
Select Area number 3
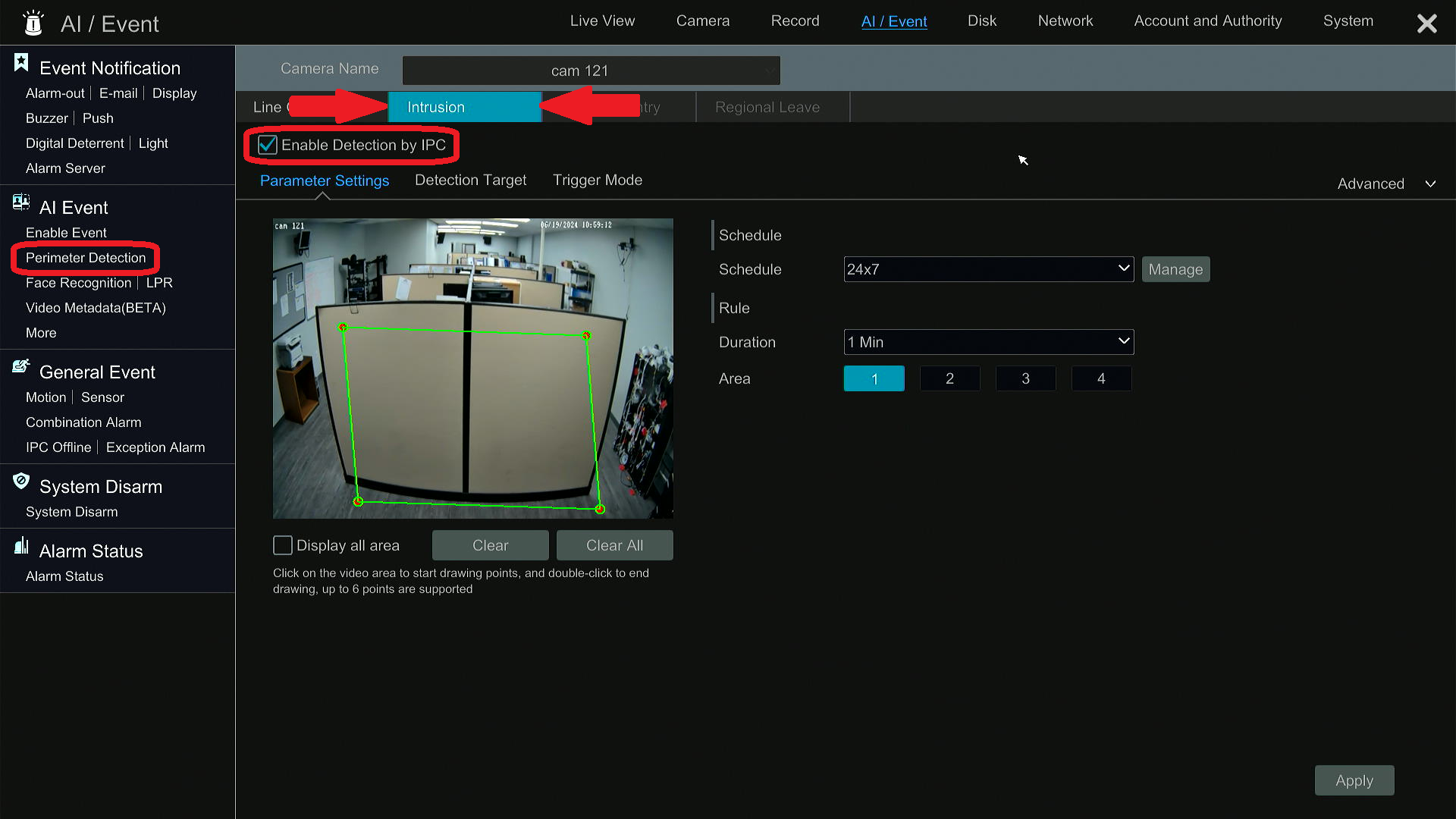click(1025, 378)
